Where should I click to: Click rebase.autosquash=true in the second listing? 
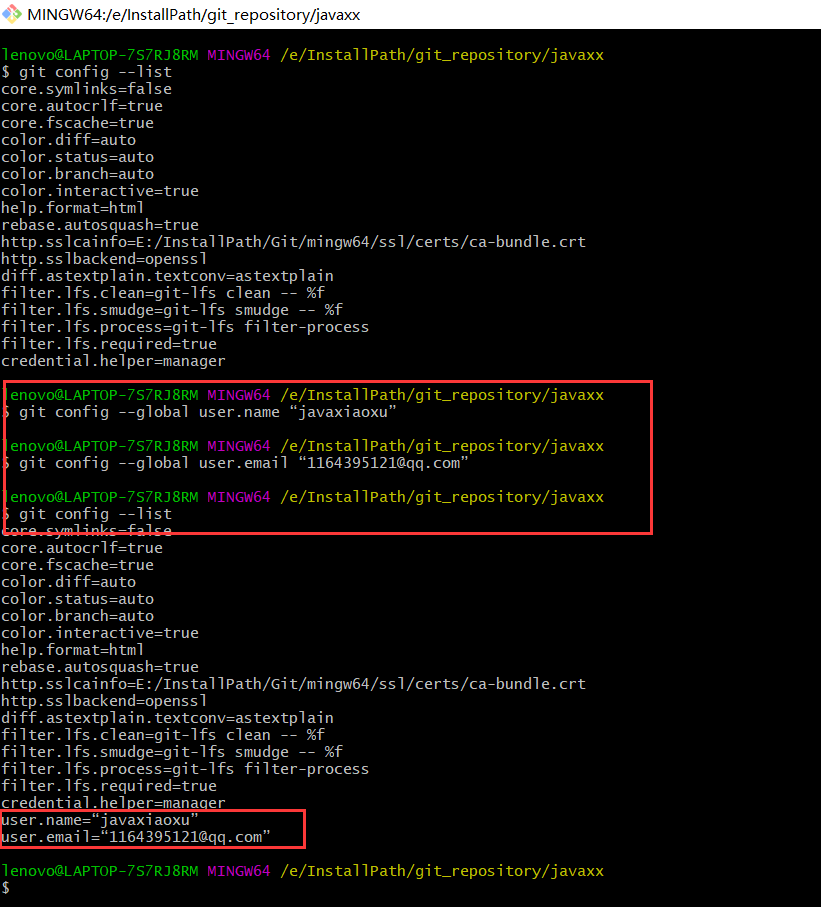pos(100,666)
